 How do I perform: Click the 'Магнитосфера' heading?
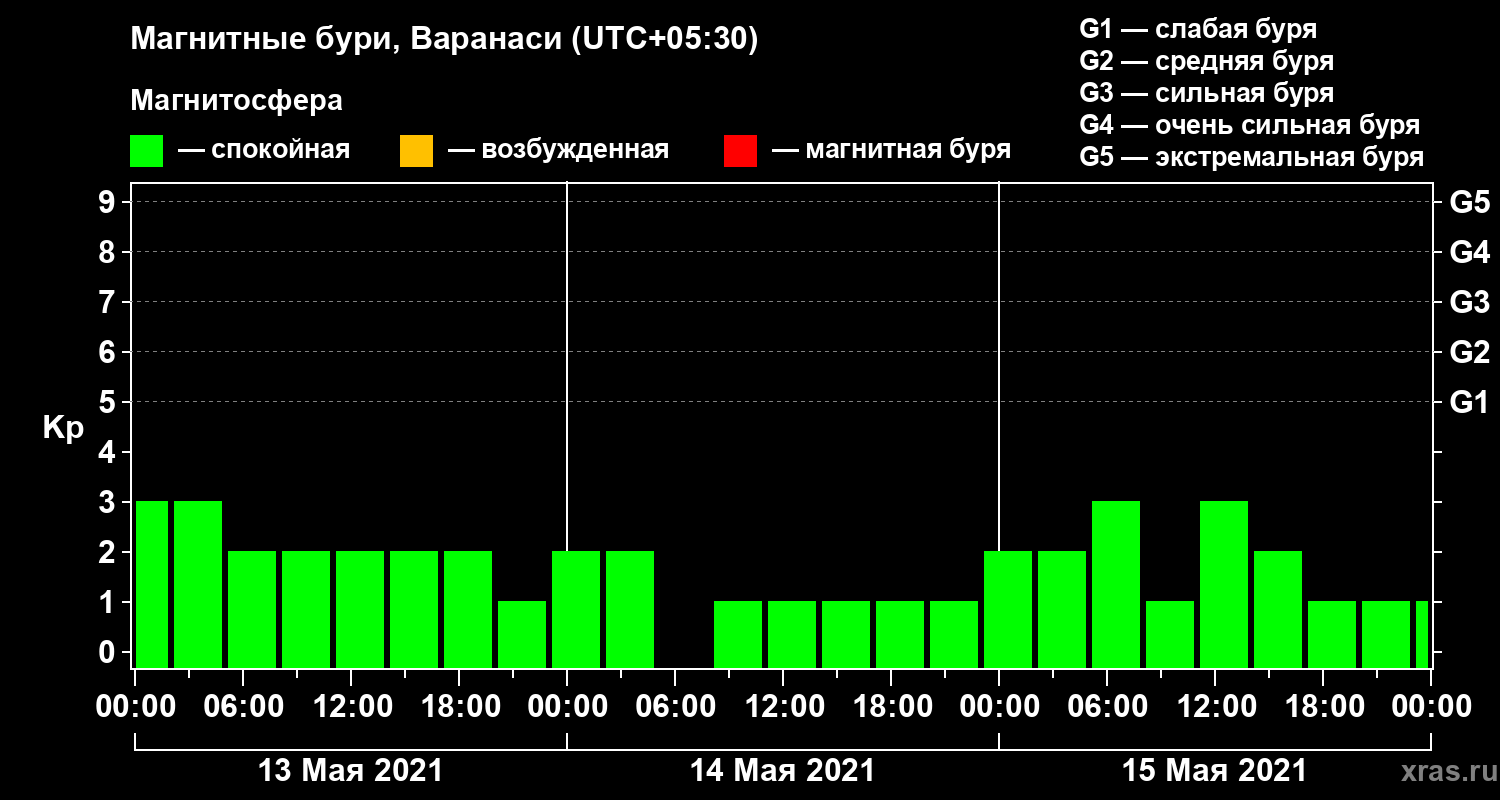tap(236, 101)
